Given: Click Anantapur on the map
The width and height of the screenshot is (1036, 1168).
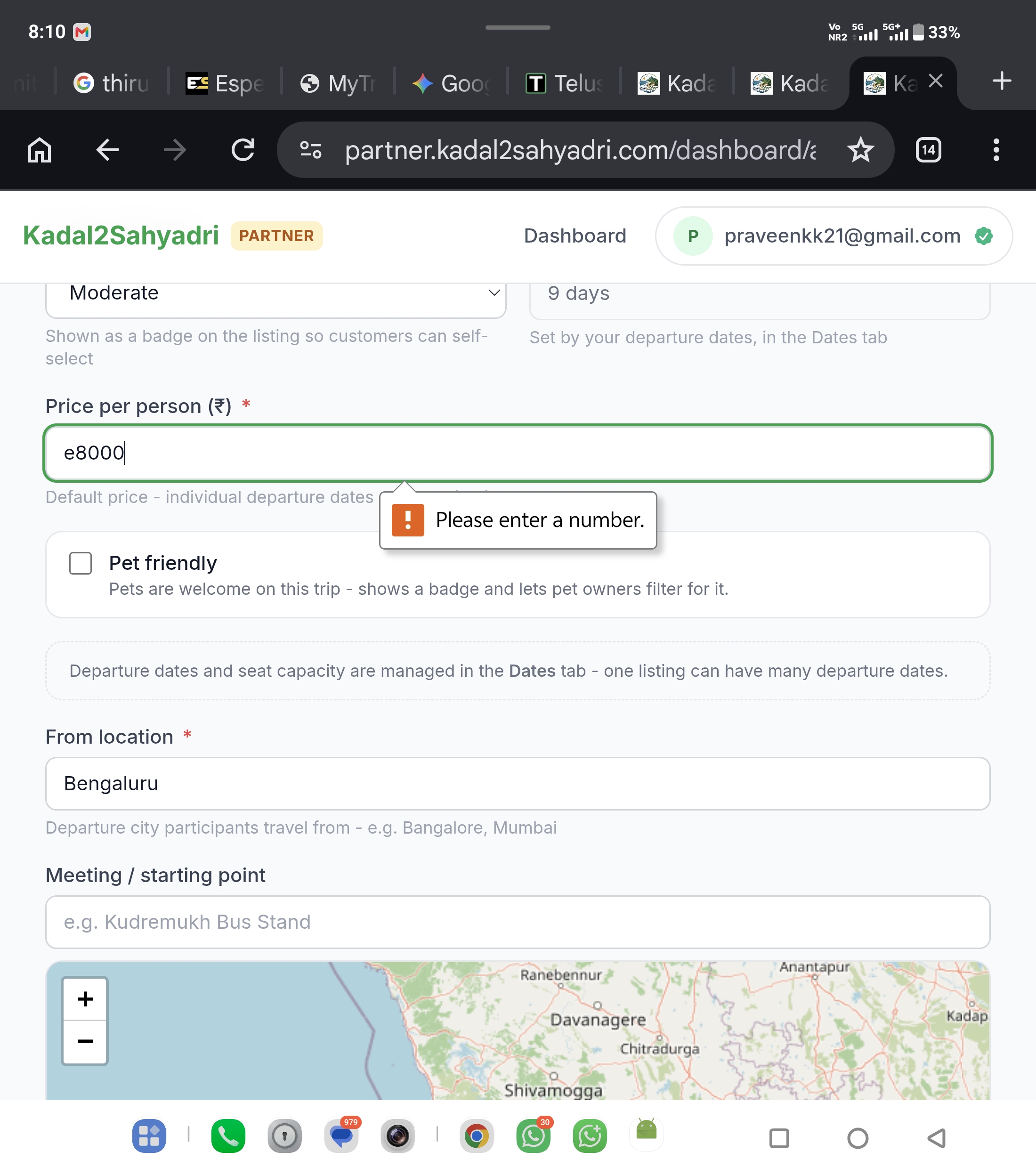Looking at the screenshot, I should click(x=814, y=967).
